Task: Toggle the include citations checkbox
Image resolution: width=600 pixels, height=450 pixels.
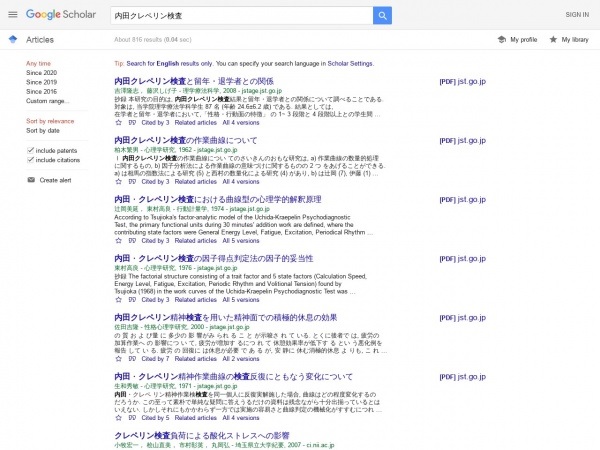Action: (x=30, y=160)
